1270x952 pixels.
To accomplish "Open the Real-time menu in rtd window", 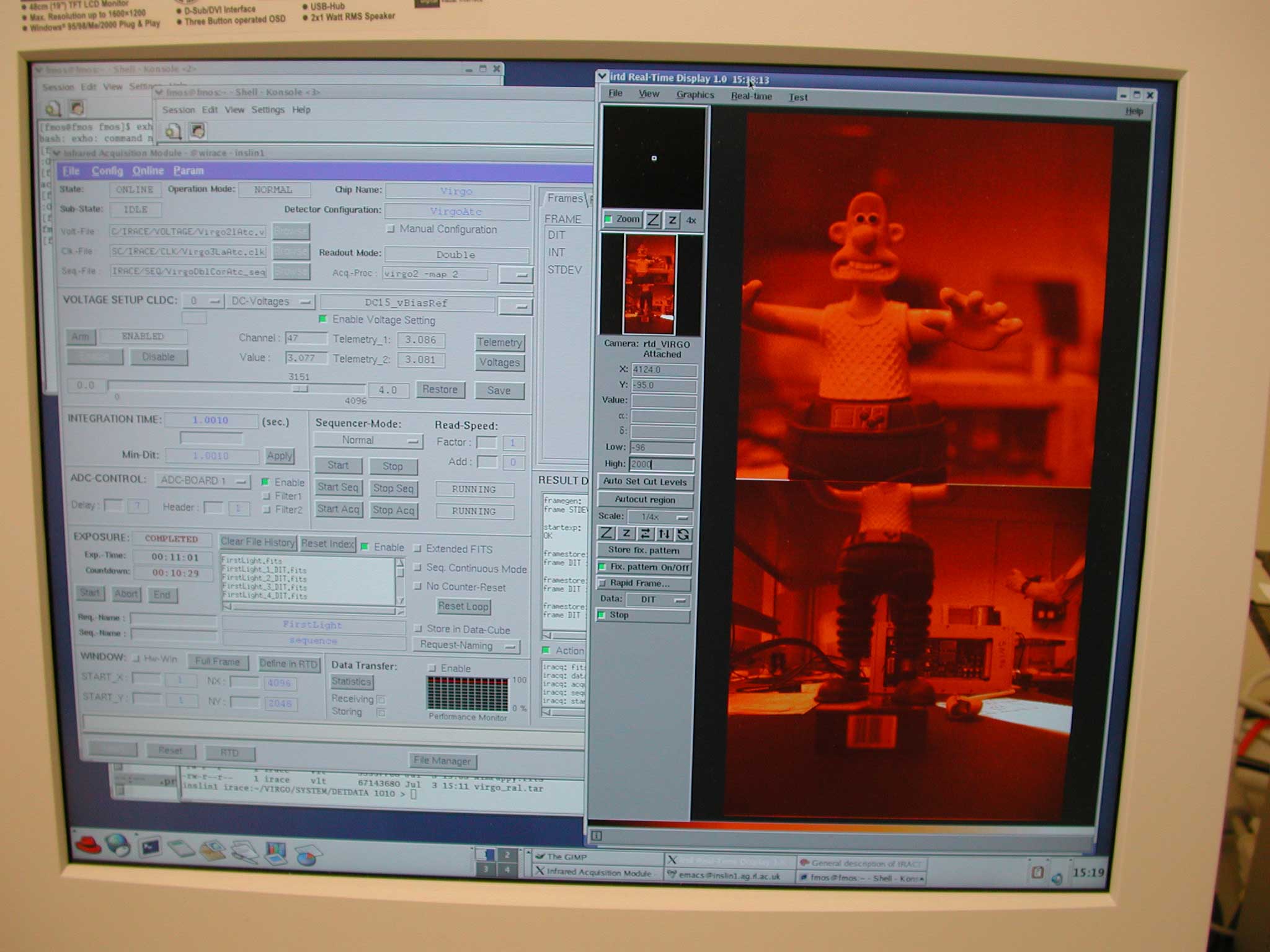I will tap(751, 96).
